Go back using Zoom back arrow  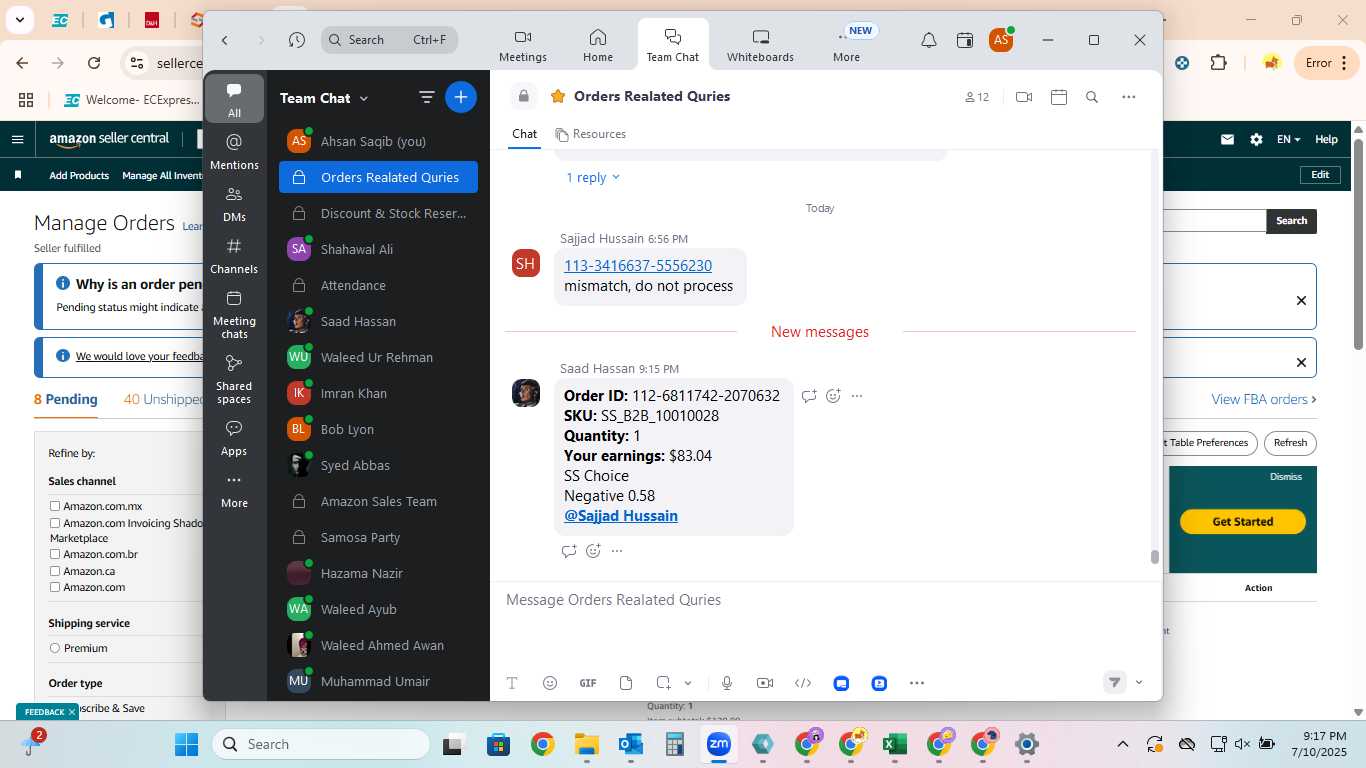click(x=225, y=40)
